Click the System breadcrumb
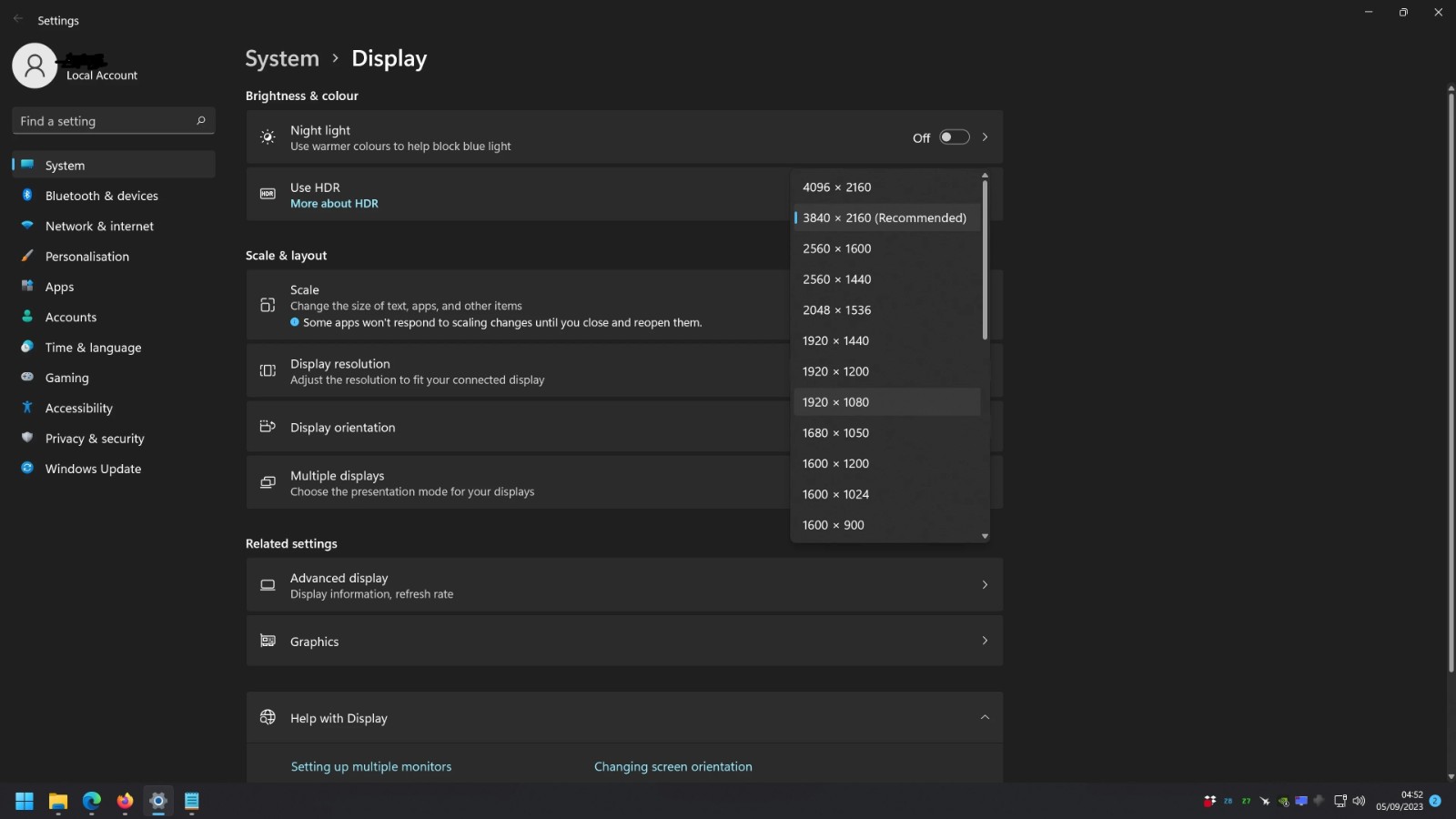1456x819 pixels. [282, 58]
